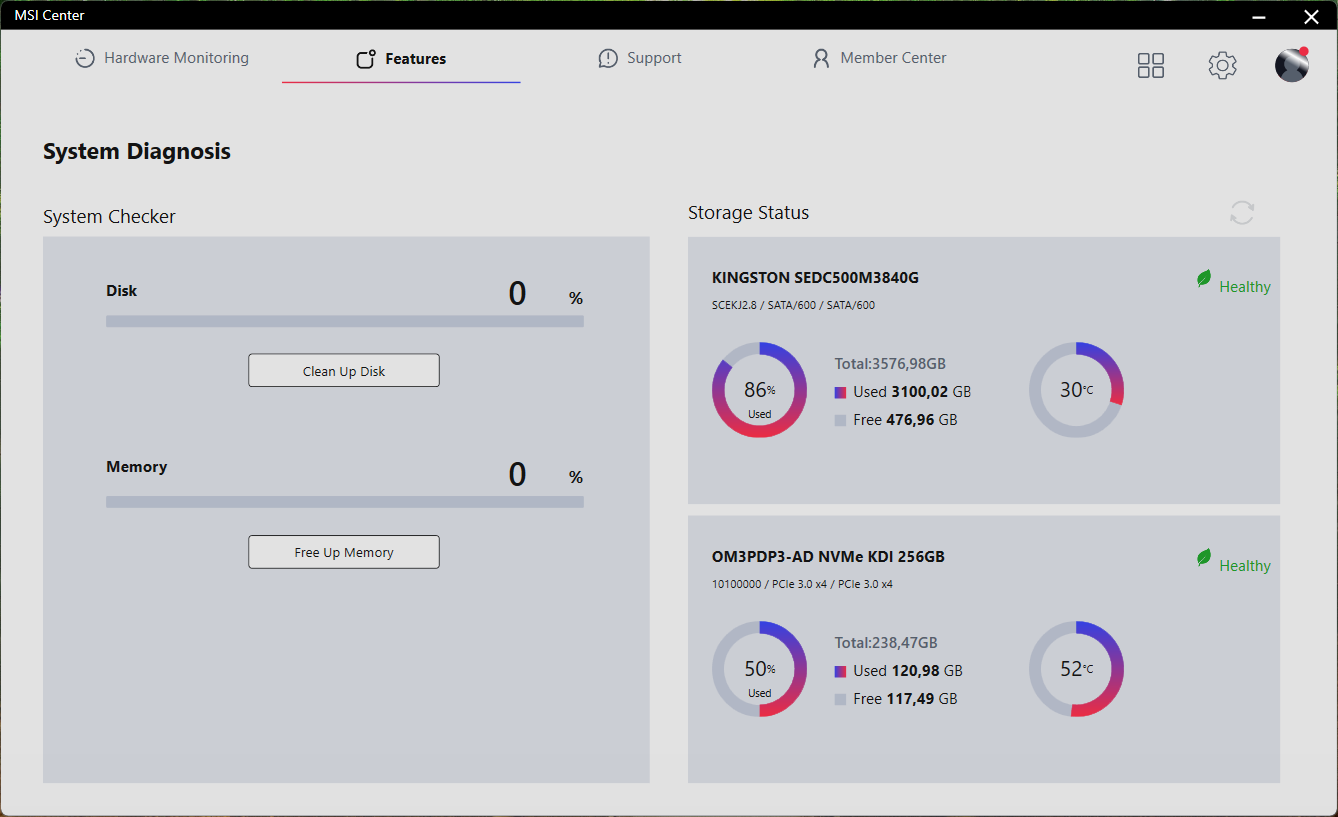Click the OM3PDP3-AD Used color legend swatch
Image resolution: width=1338 pixels, height=817 pixels.
coord(840,672)
